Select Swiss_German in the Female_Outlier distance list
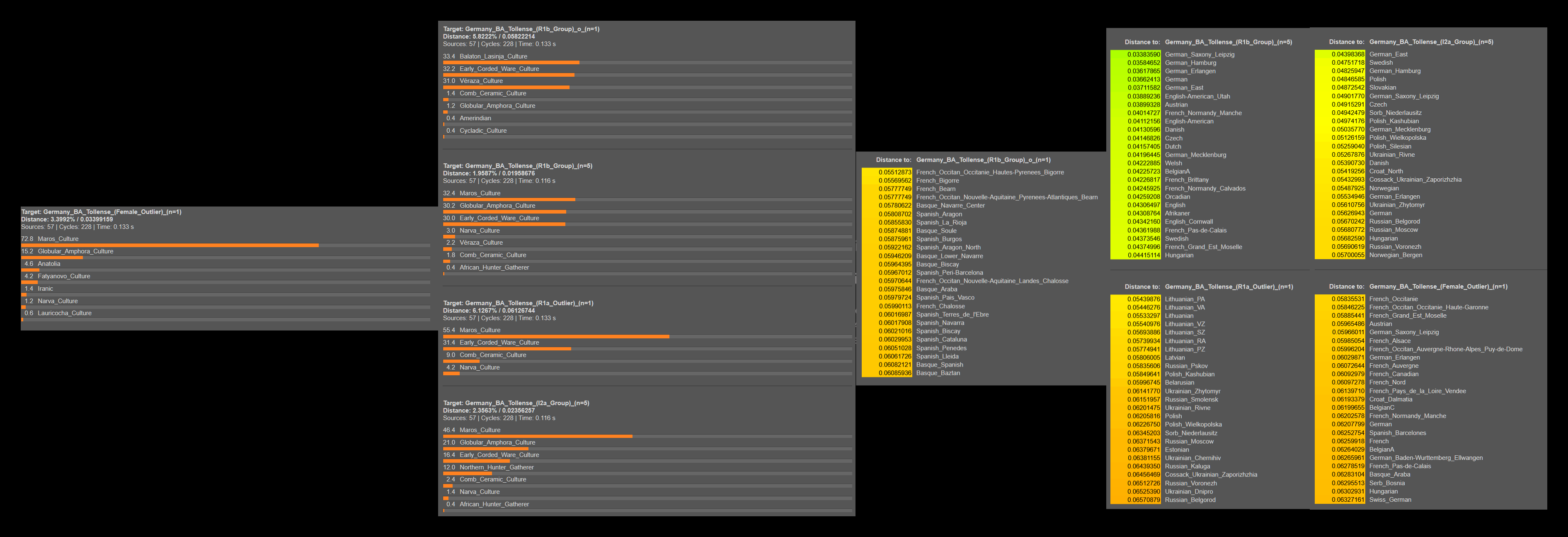 coord(1390,500)
